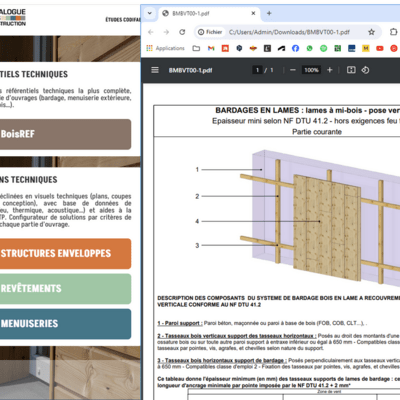Open the PDF viewer sidebar menu icon
The width and height of the screenshot is (400, 400).
click(155, 70)
